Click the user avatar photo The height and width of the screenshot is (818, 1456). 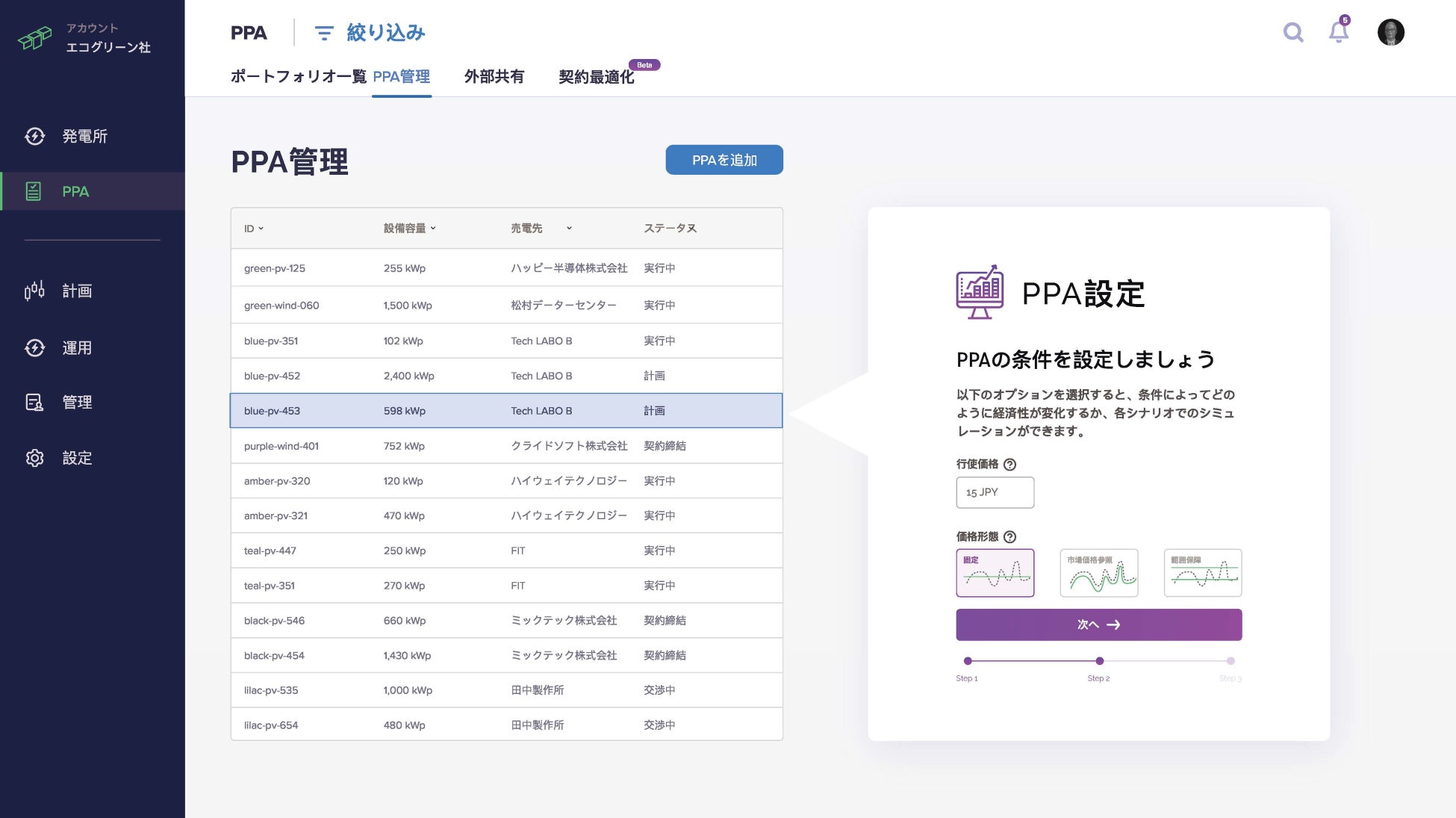pyautogui.click(x=1390, y=32)
